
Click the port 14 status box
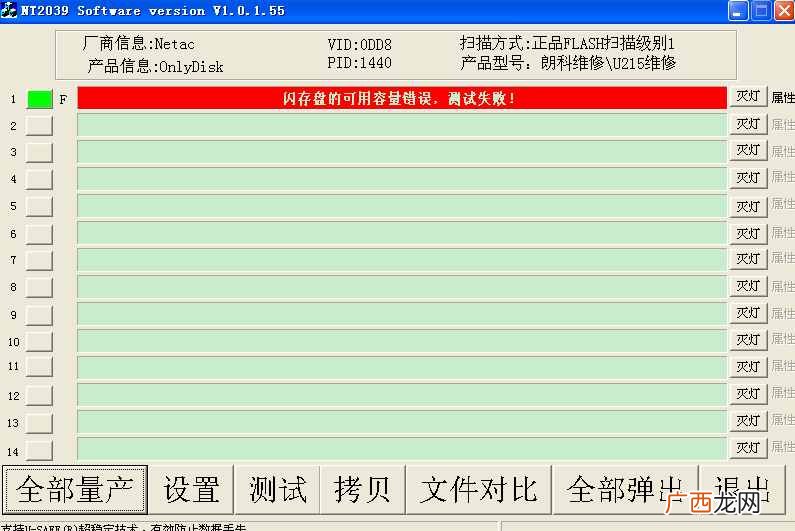click(x=40, y=450)
